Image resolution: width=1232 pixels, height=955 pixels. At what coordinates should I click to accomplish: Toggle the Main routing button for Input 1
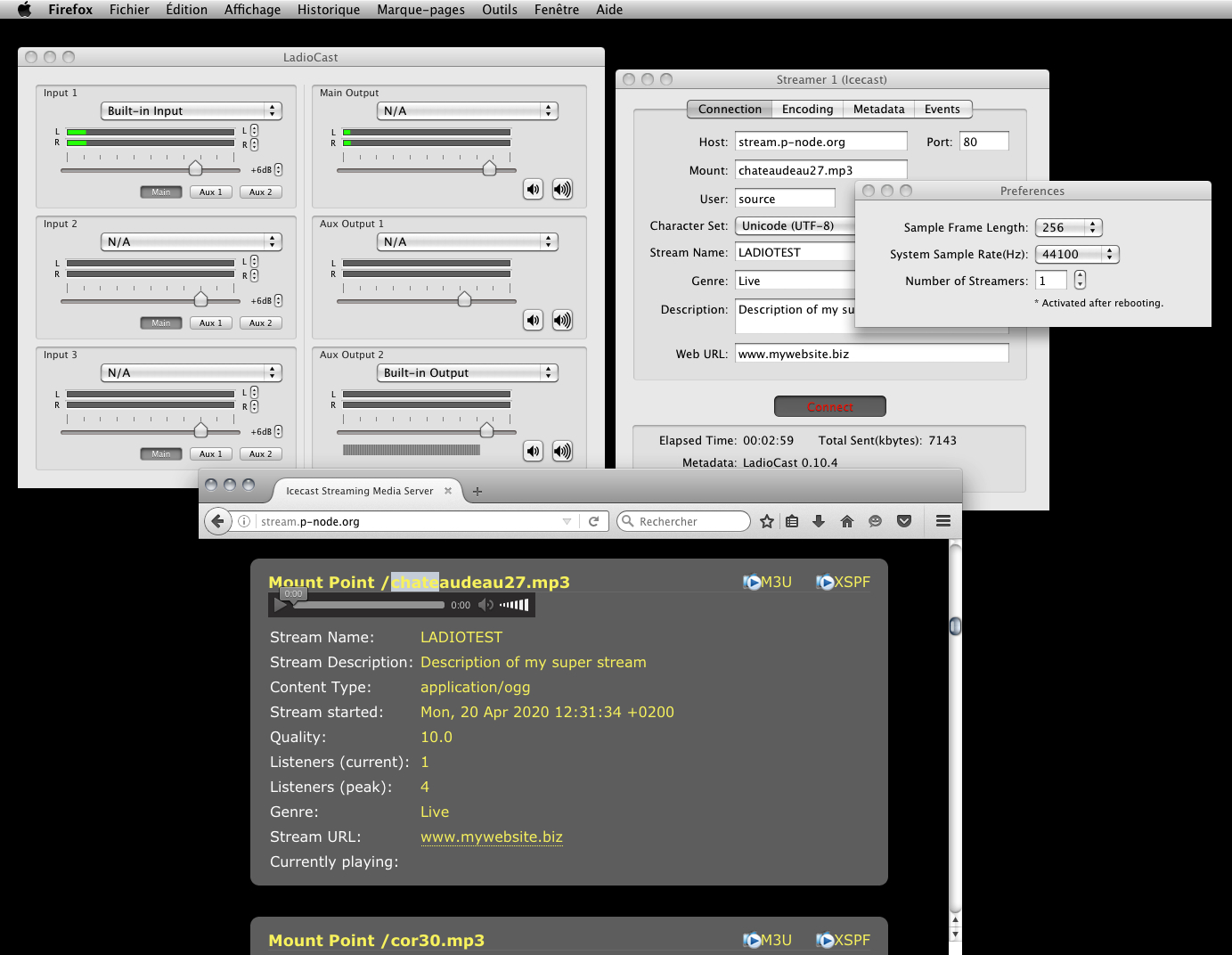pyautogui.click(x=161, y=192)
